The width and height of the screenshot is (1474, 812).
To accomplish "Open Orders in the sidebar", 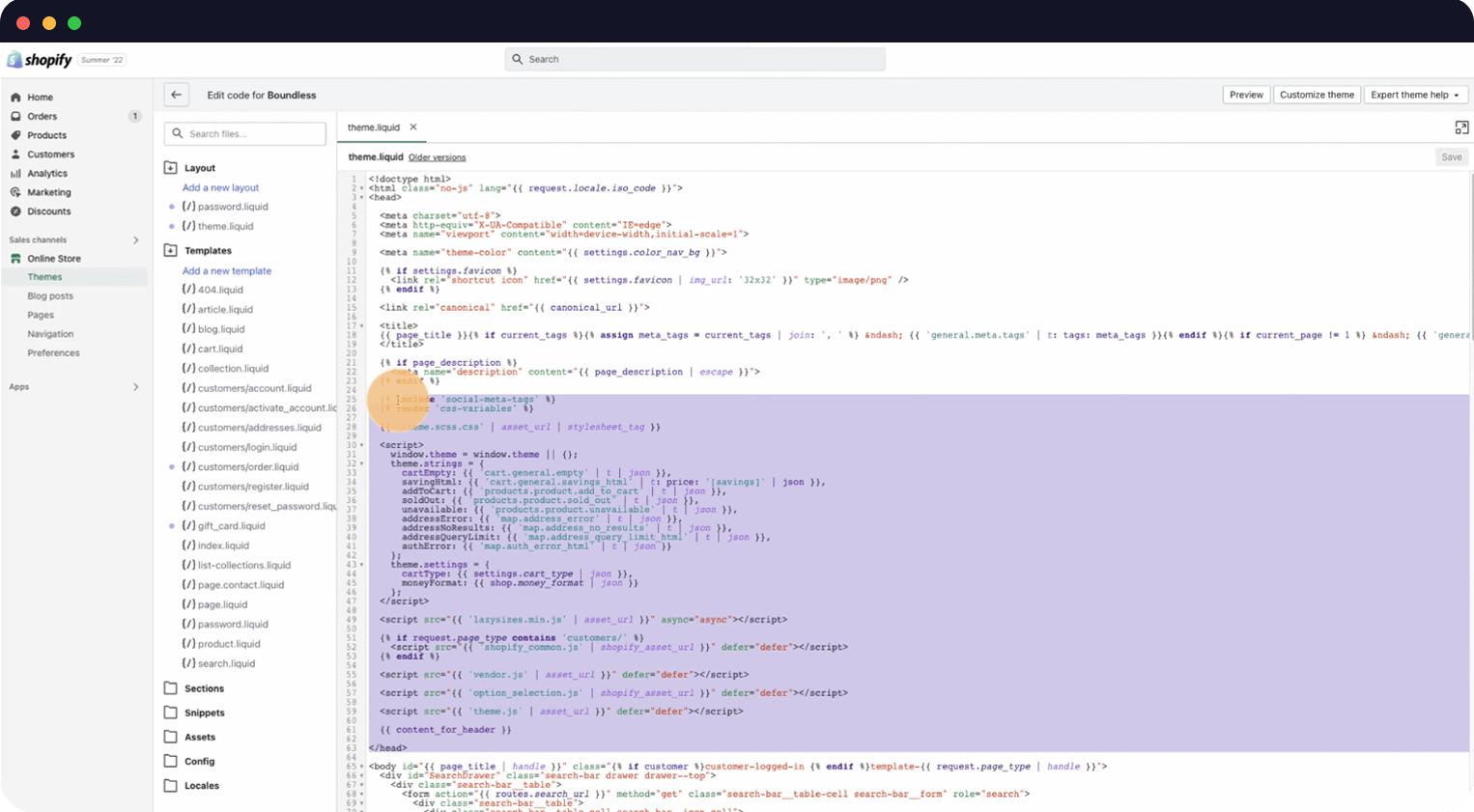I will pyautogui.click(x=42, y=116).
